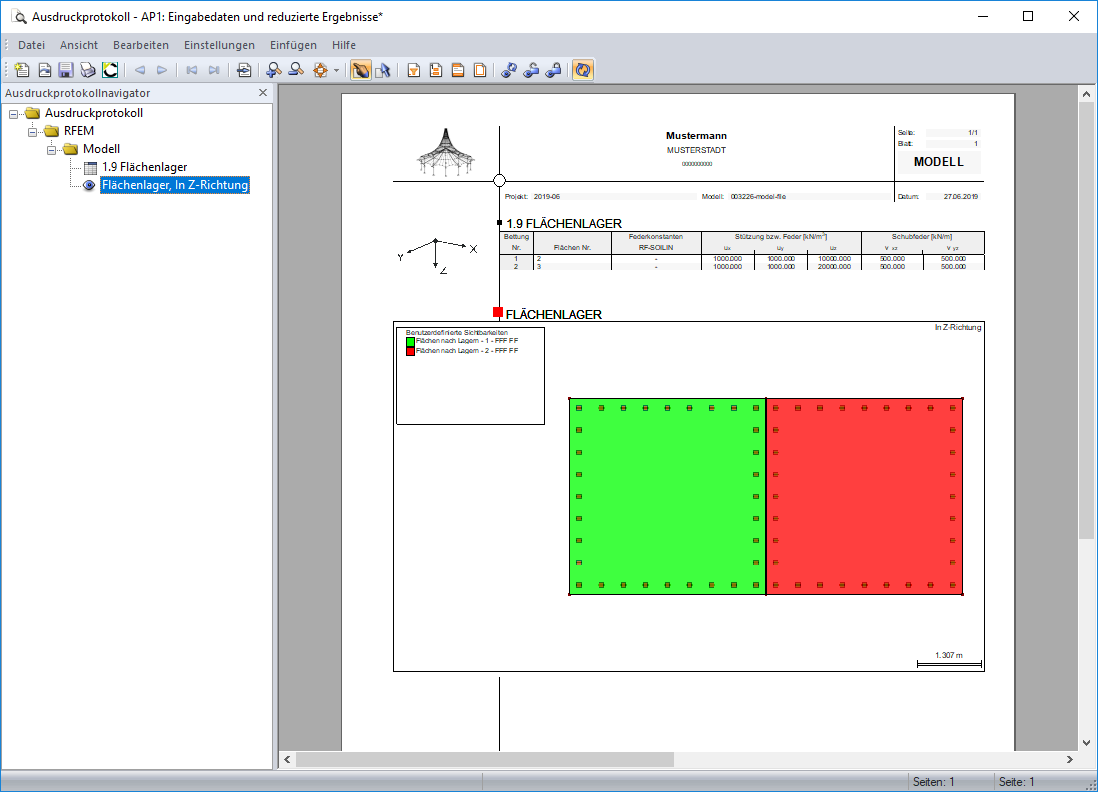Print the report using the printer icon
The width and height of the screenshot is (1098, 792).
coord(87,70)
